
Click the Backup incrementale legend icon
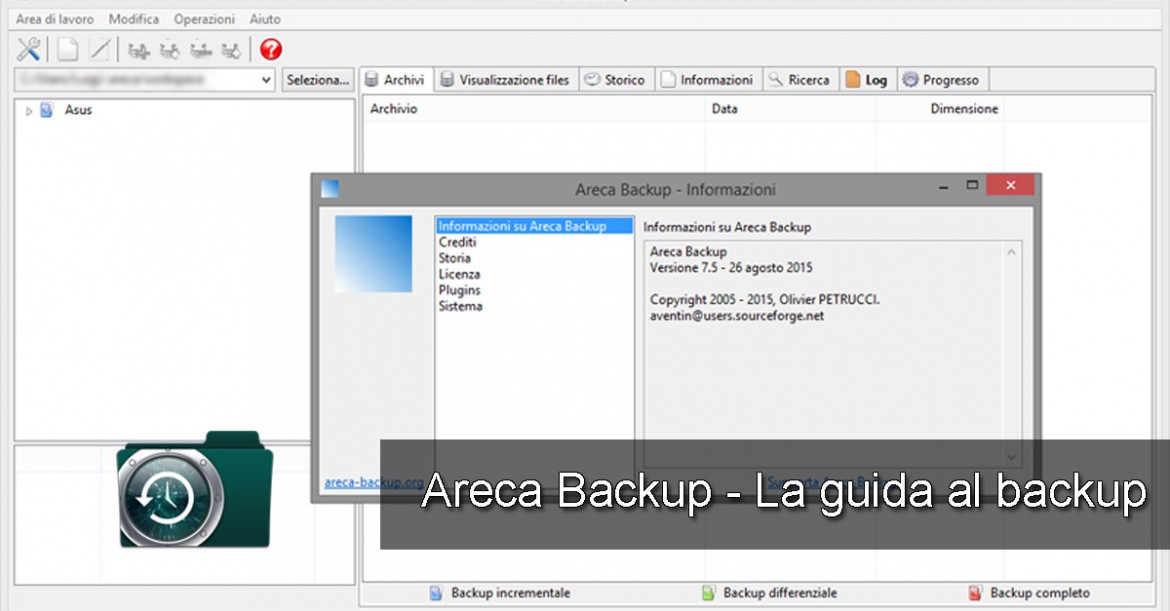point(436,593)
